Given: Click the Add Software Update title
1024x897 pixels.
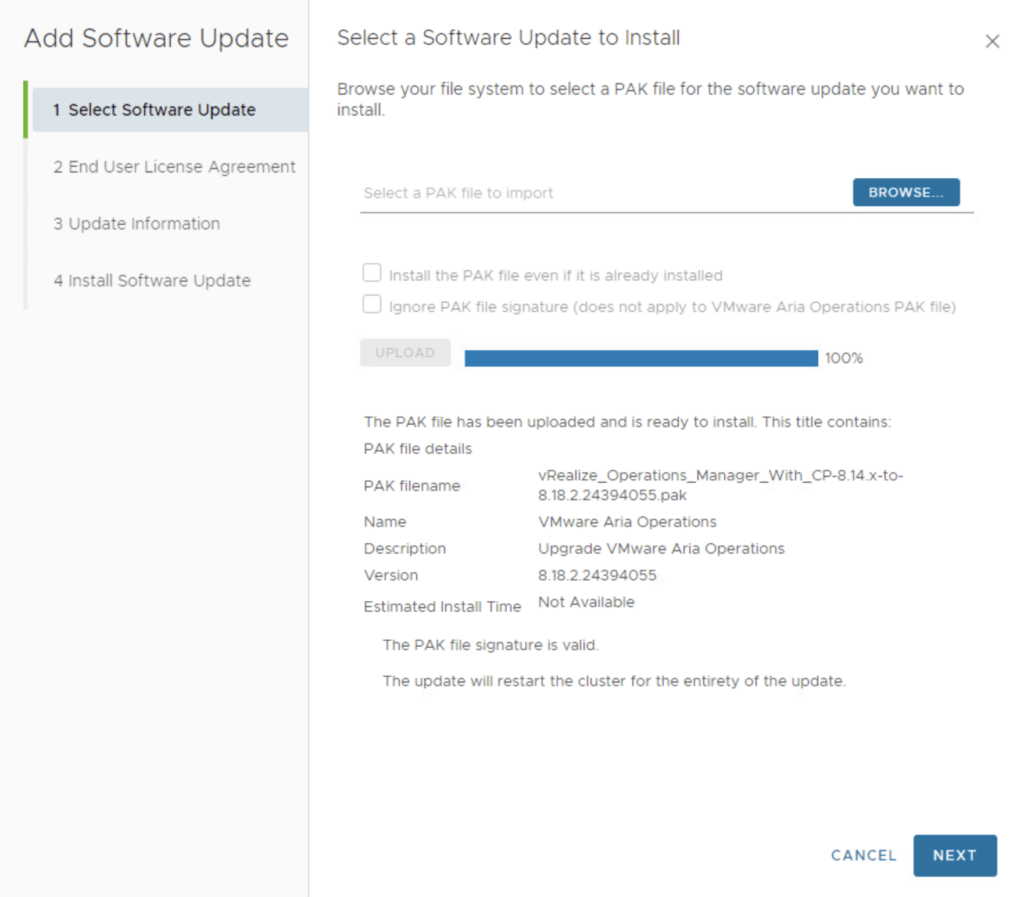Looking at the screenshot, I should click(x=156, y=39).
